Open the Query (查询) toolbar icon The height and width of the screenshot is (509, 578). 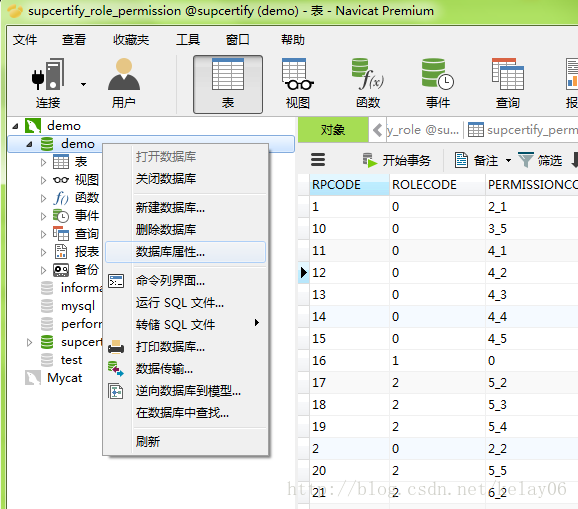[x=508, y=74]
